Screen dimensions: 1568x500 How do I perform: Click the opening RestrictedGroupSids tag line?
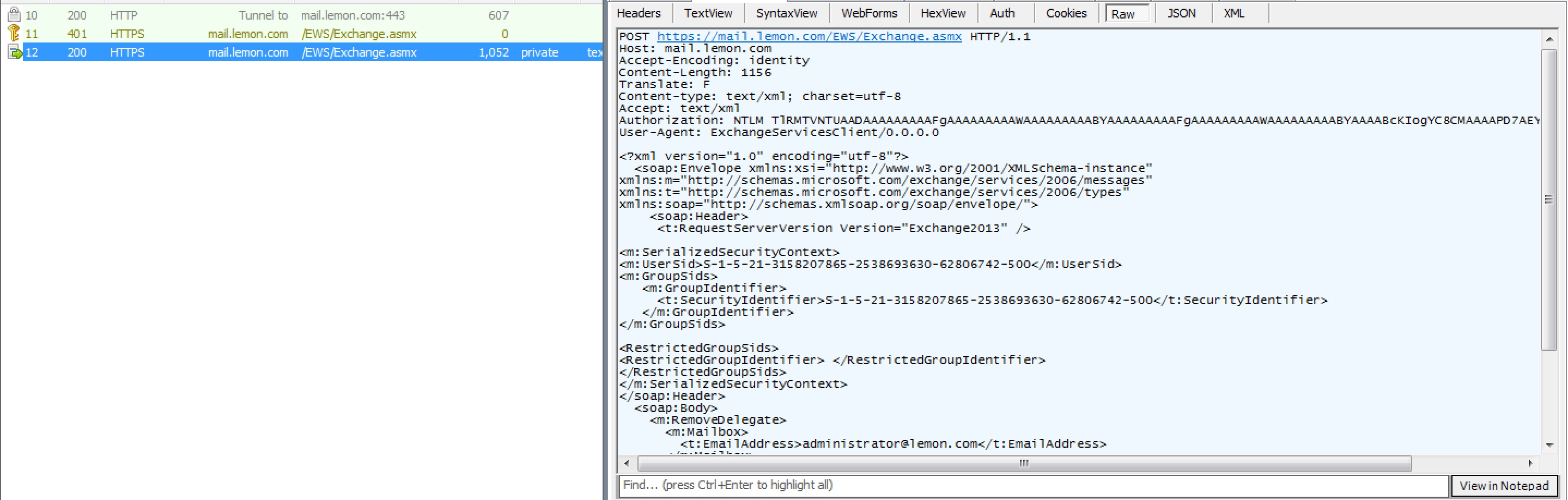(699, 348)
